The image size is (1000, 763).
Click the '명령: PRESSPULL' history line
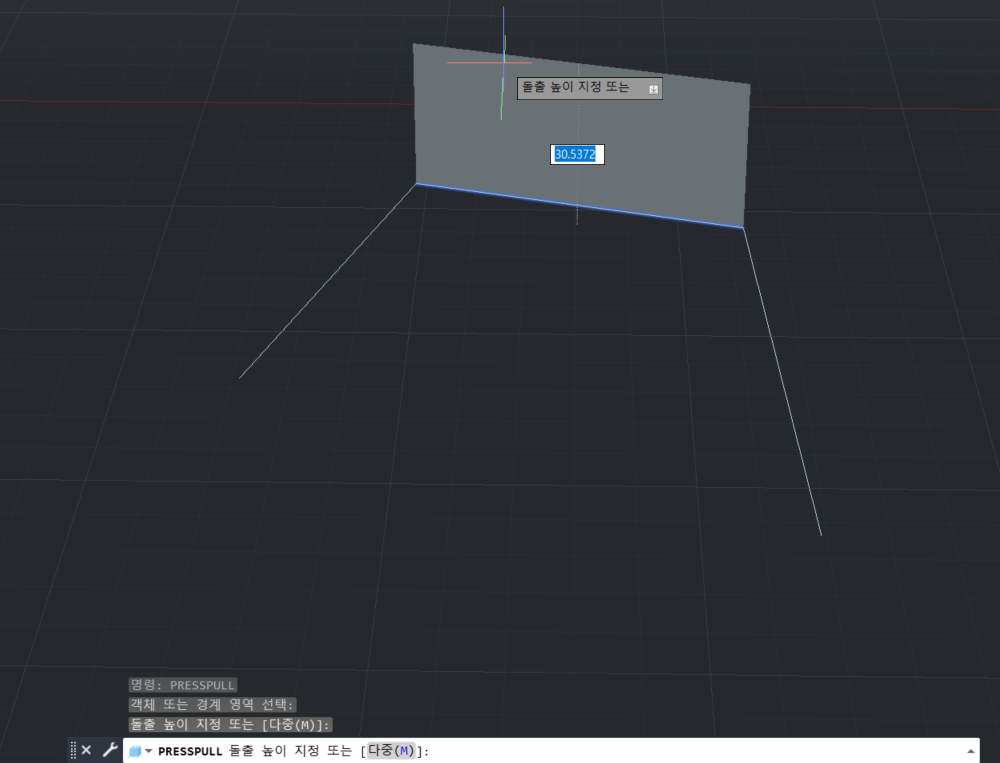pyautogui.click(x=182, y=685)
